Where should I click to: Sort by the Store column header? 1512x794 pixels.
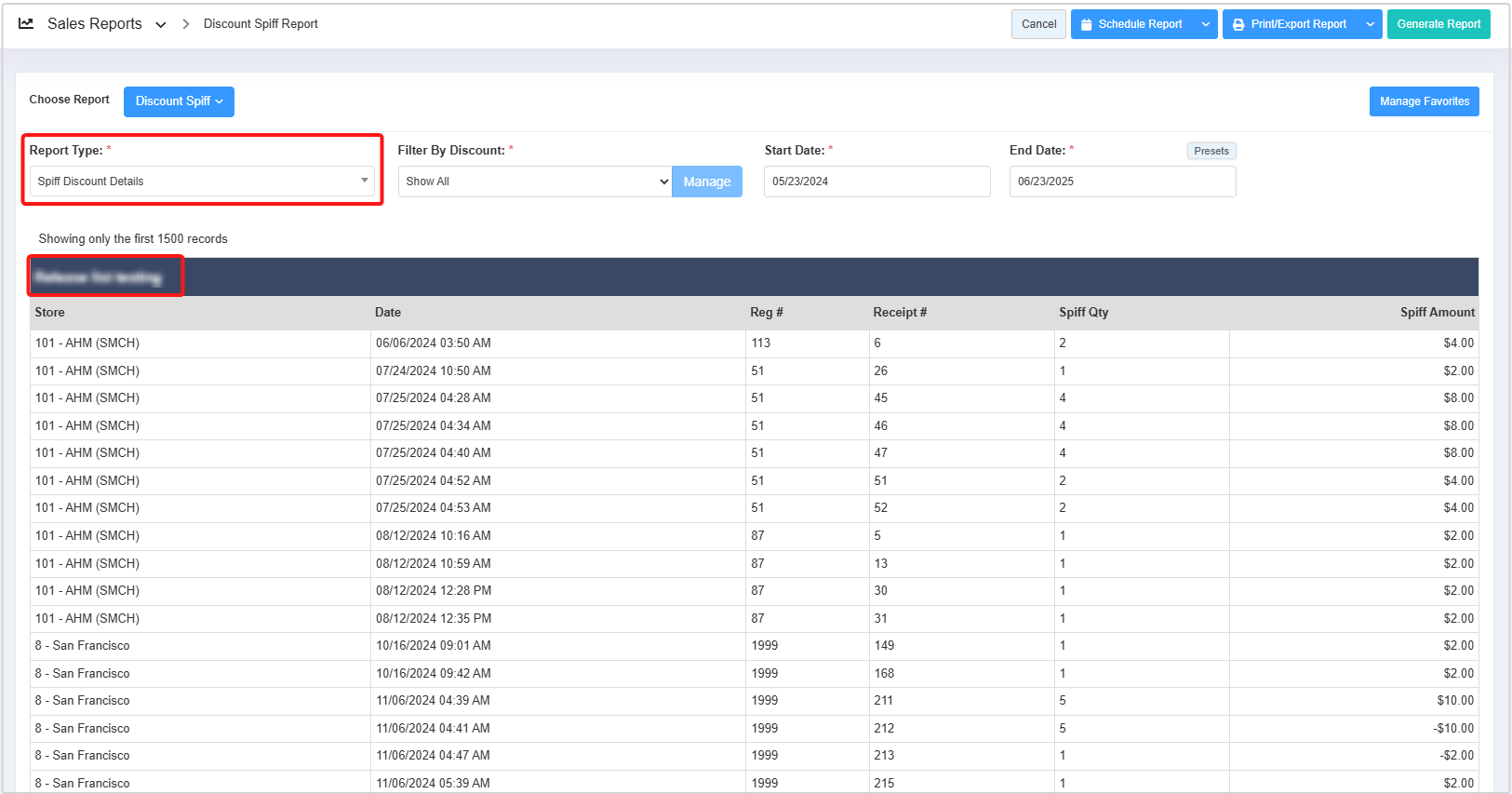click(50, 313)
